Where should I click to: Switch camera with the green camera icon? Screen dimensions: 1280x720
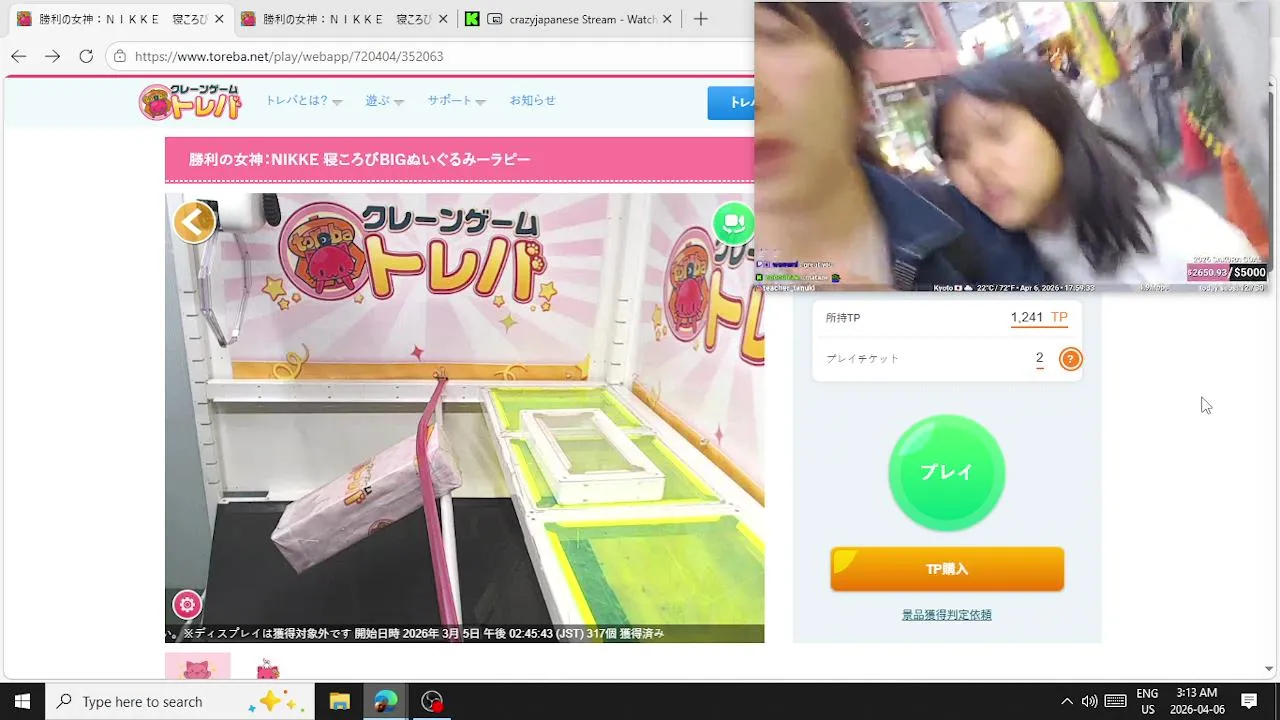(x=733, y=222)
